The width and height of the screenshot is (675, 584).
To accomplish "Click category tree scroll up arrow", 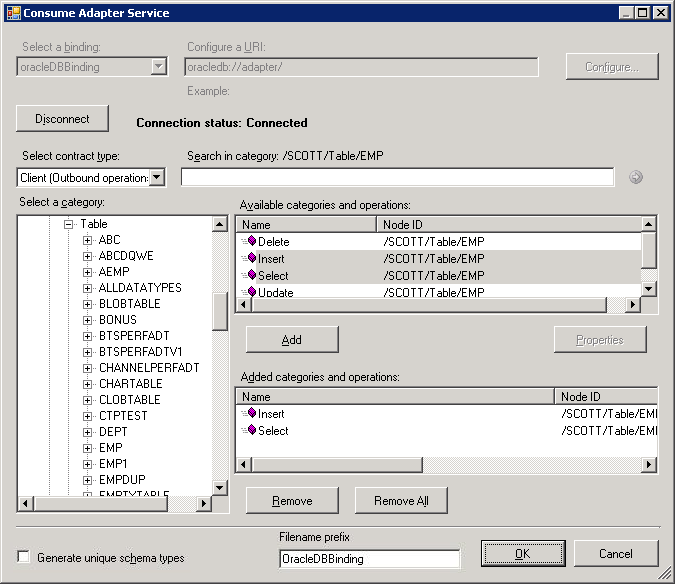I will click(x=220, y=224).
